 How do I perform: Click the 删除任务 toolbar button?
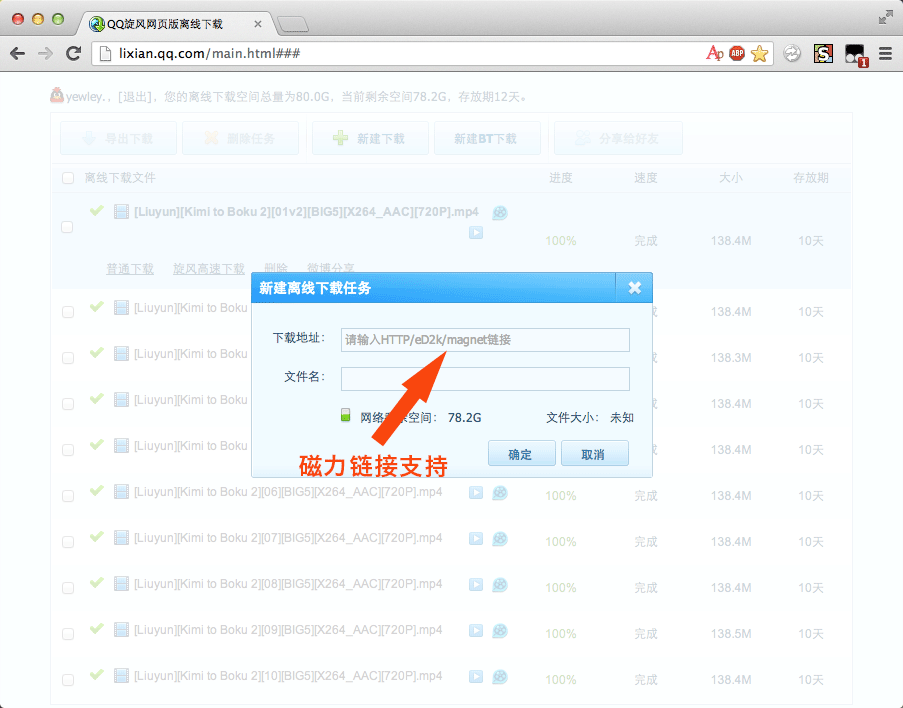[240, 138]
